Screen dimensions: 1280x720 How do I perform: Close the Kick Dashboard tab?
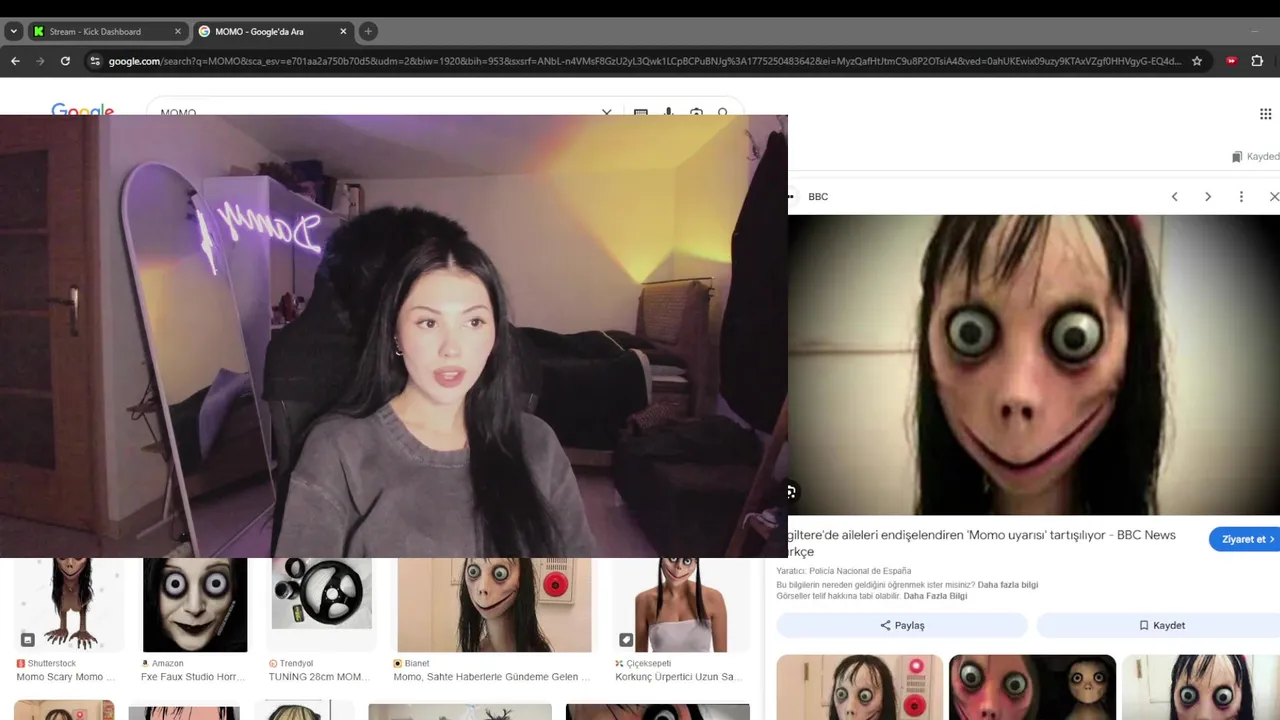coord(178,31)
